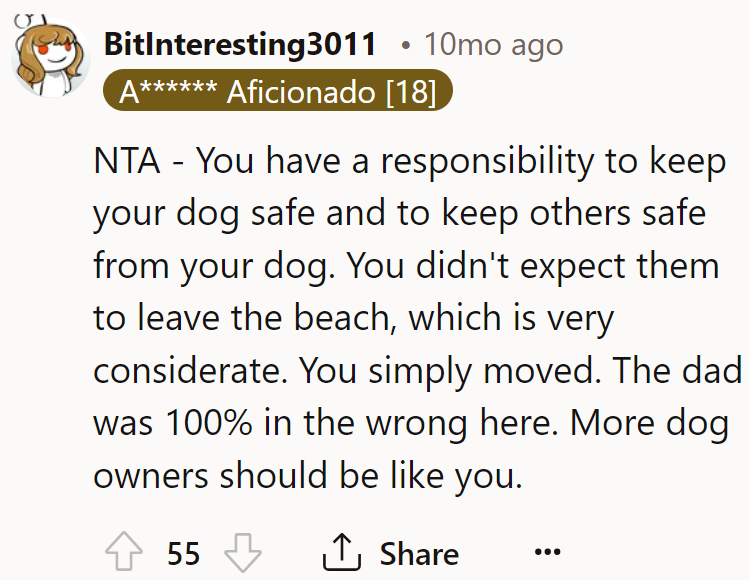This screenshot has height=580, width=750.
Task: Click the vote count showing 55
Action: click(x=184, y=554)
